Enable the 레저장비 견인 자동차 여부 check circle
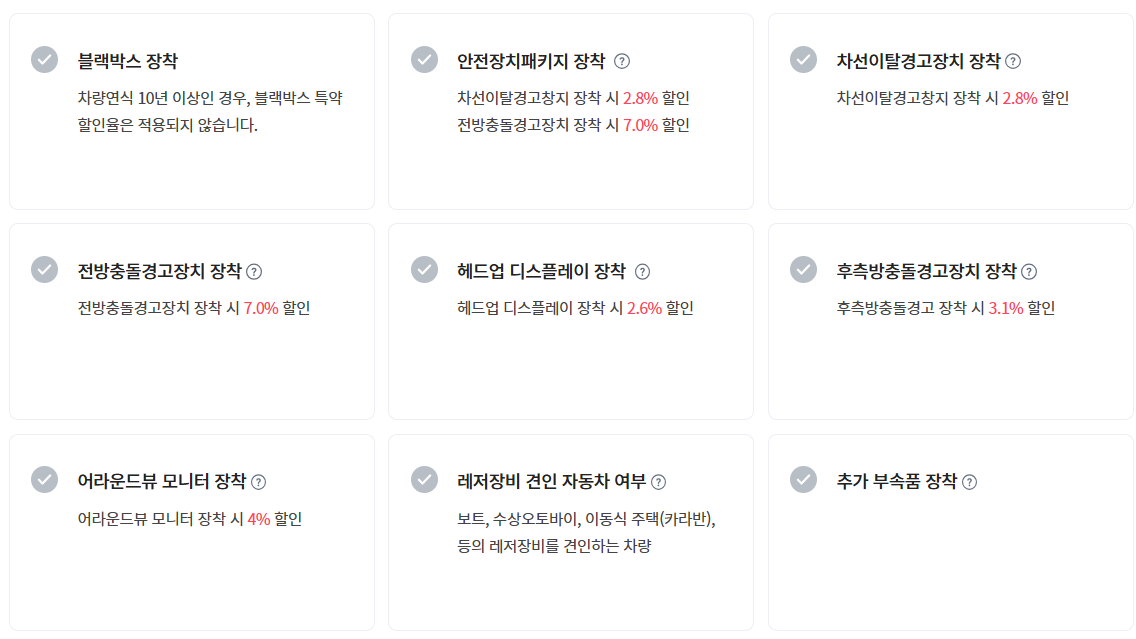This screenshot has height=639, width=1136. coord(424,480)
